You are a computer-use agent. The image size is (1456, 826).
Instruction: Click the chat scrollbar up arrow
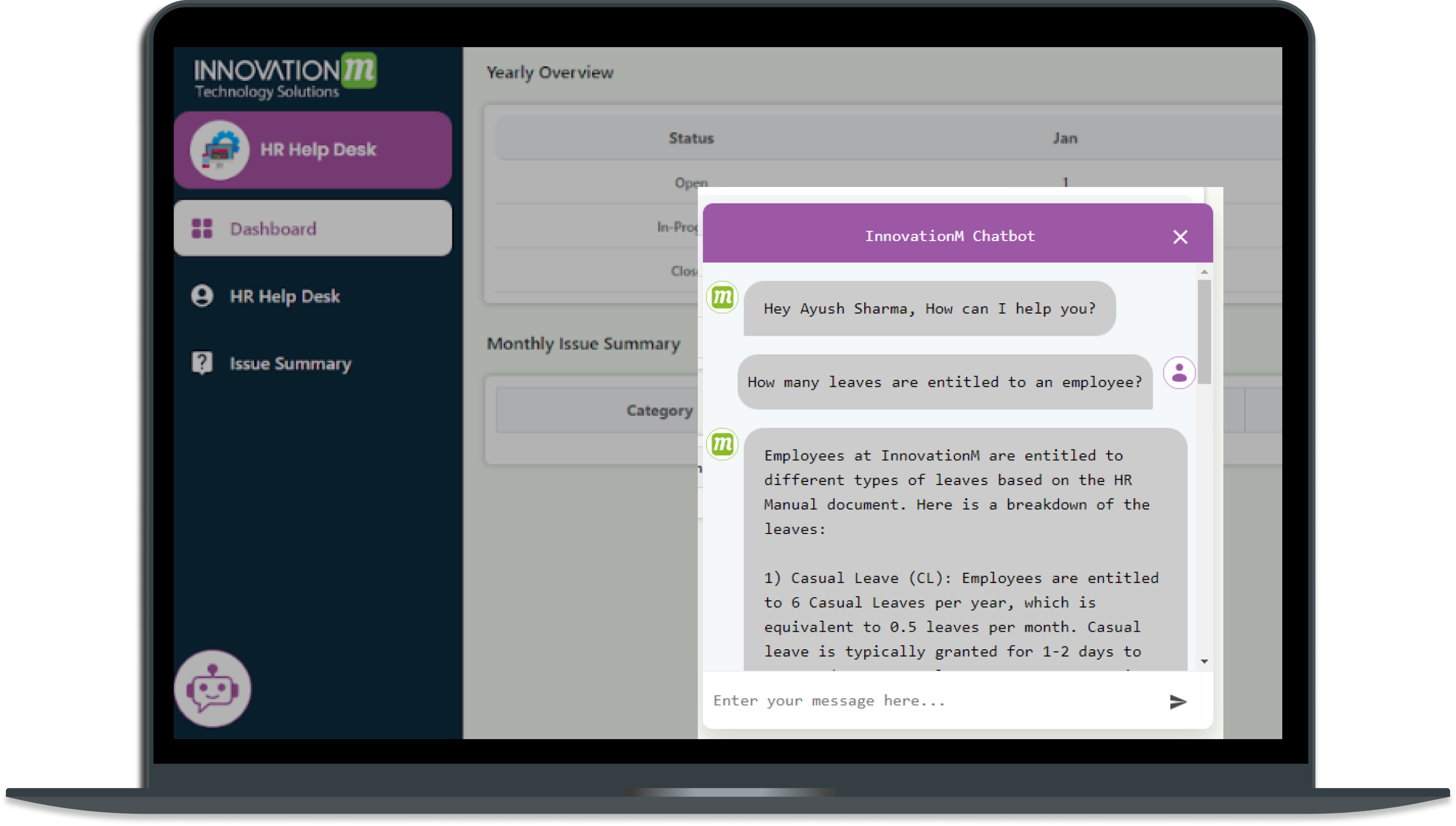[1204, 272]
